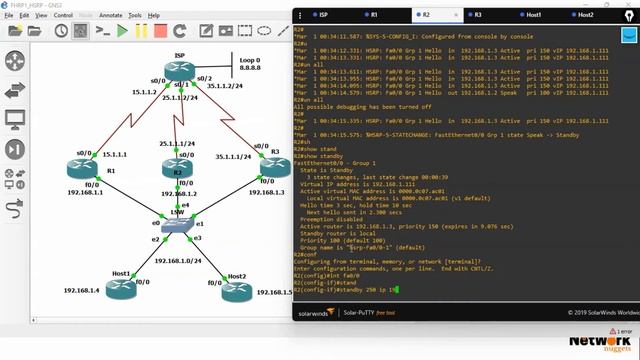Select the draw line tool
640x360 pixels.
[283, 31]
